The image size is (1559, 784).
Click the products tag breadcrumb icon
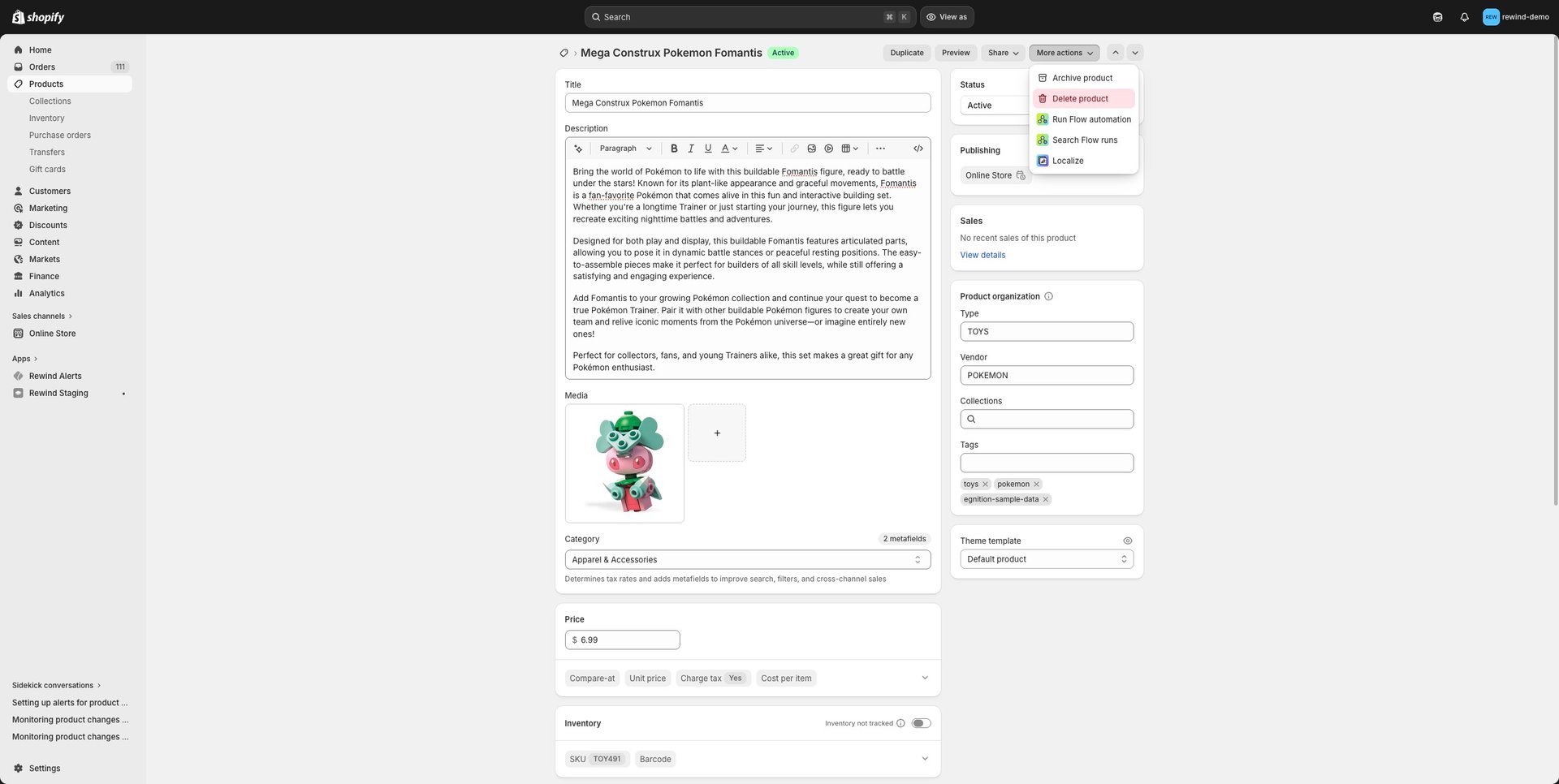[564, 53]
